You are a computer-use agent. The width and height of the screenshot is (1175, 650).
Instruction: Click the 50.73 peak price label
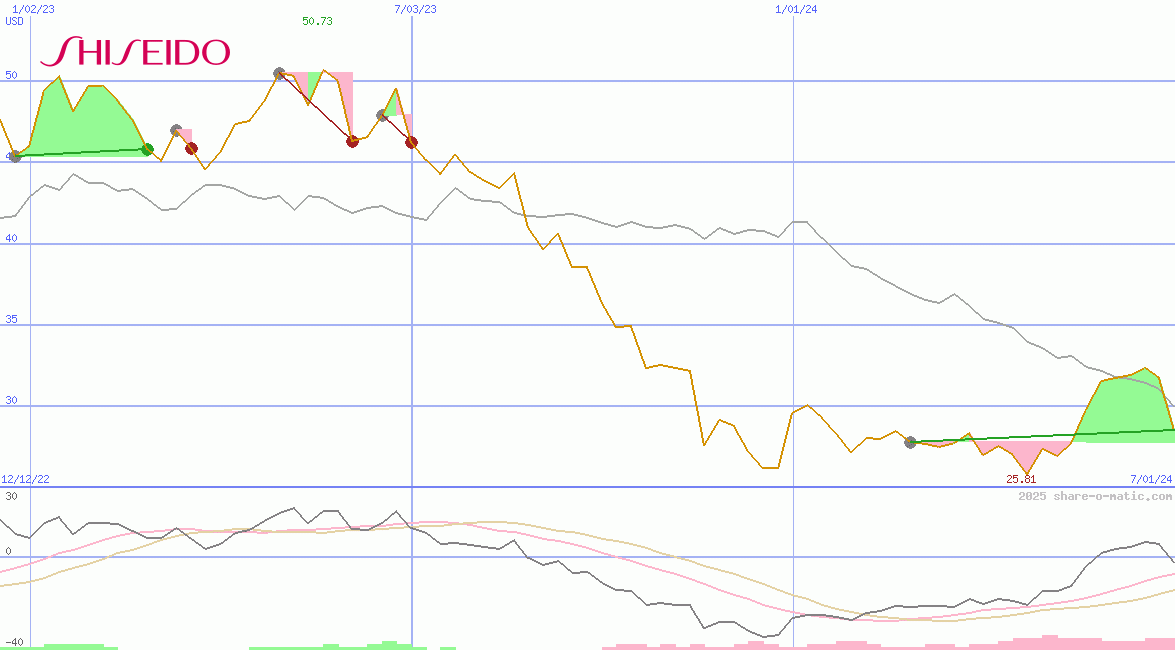click(316, 21)
